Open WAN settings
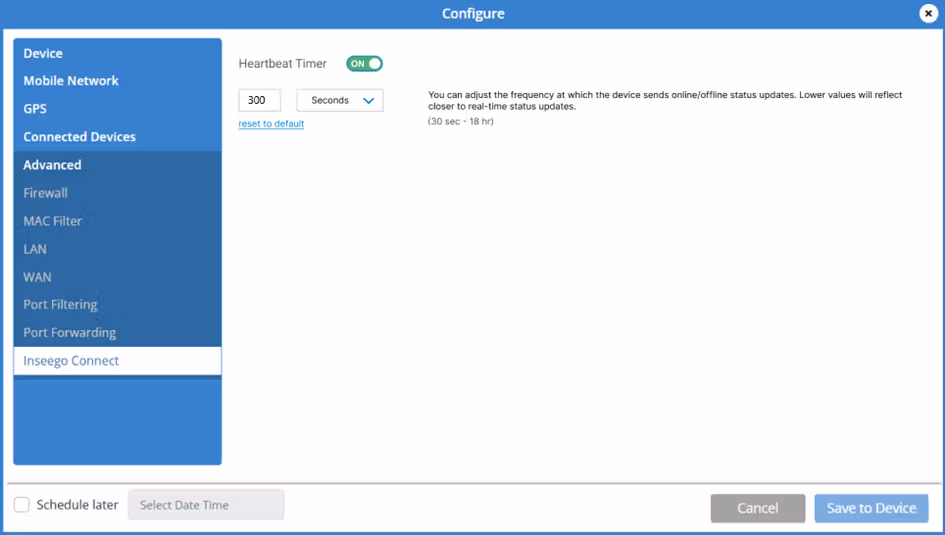 pos(118,277)
